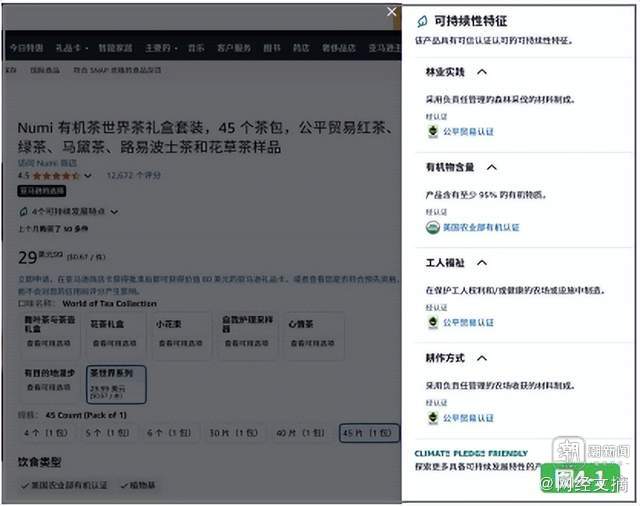This screenshot has height=506, width=640.
Task: Open 客户服务 in the navigation bar
Action: (234, 48)
